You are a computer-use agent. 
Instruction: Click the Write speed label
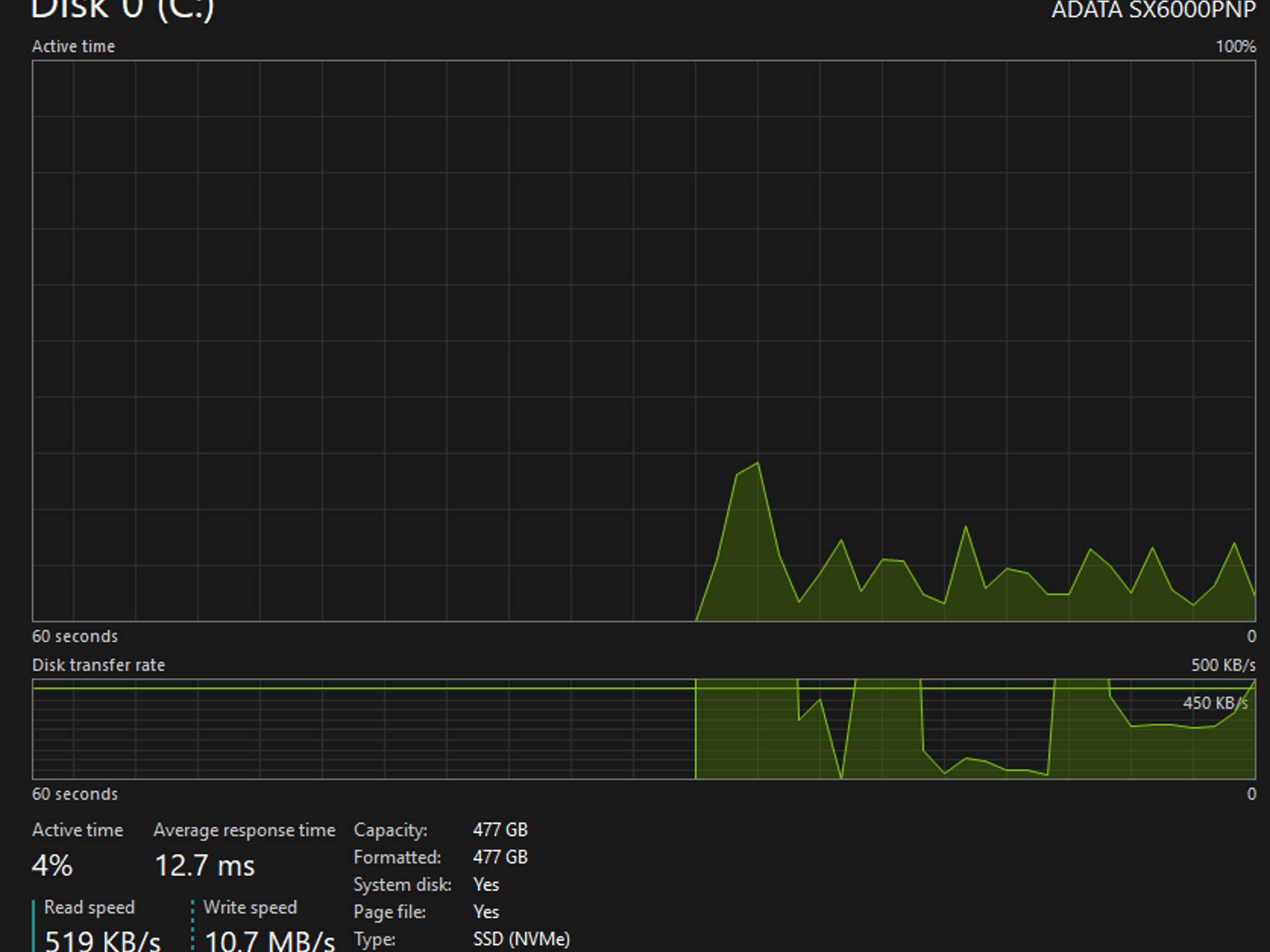(x=250, y=907)
